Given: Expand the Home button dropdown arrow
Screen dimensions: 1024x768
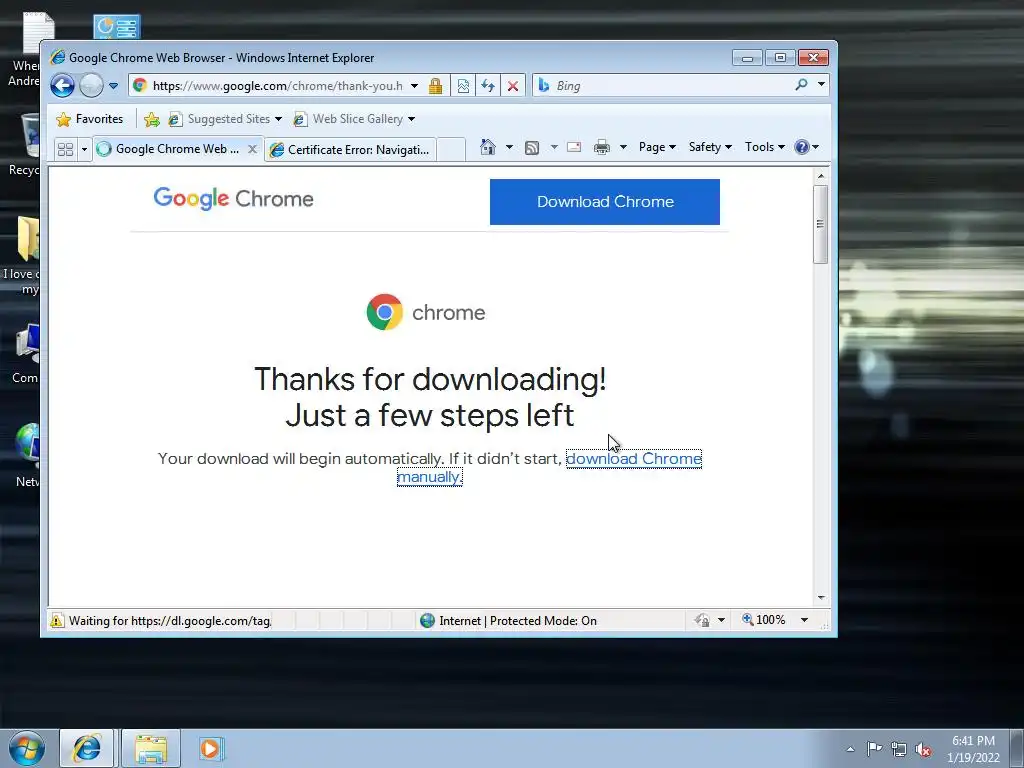Looking at the screenshot, I should coord(509,147).
